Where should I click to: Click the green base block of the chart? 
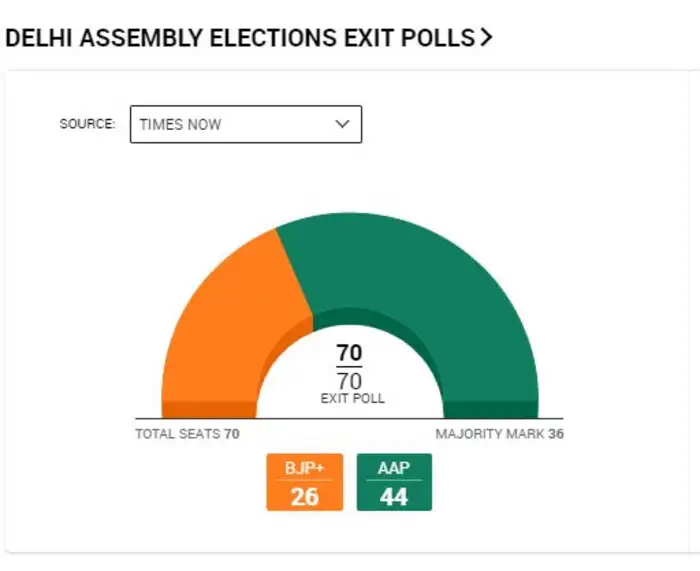point(490,410)
